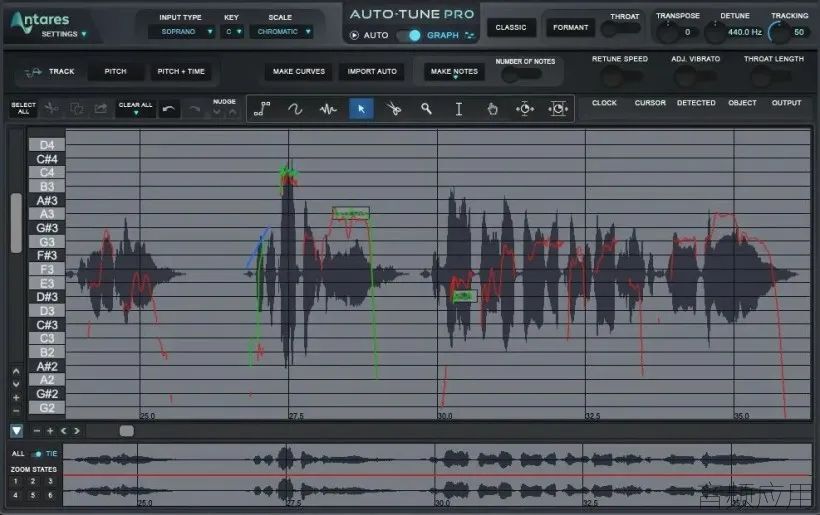Click the vertical pitch scrollbar thumb
The image size is (820, 515).
click(16, 223)
